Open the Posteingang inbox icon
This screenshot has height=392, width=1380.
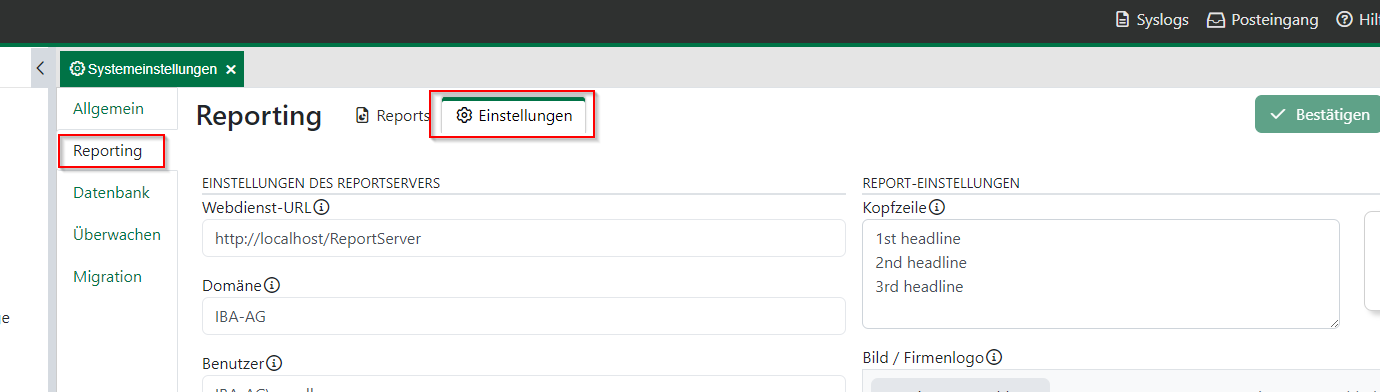click(1216, 20)
